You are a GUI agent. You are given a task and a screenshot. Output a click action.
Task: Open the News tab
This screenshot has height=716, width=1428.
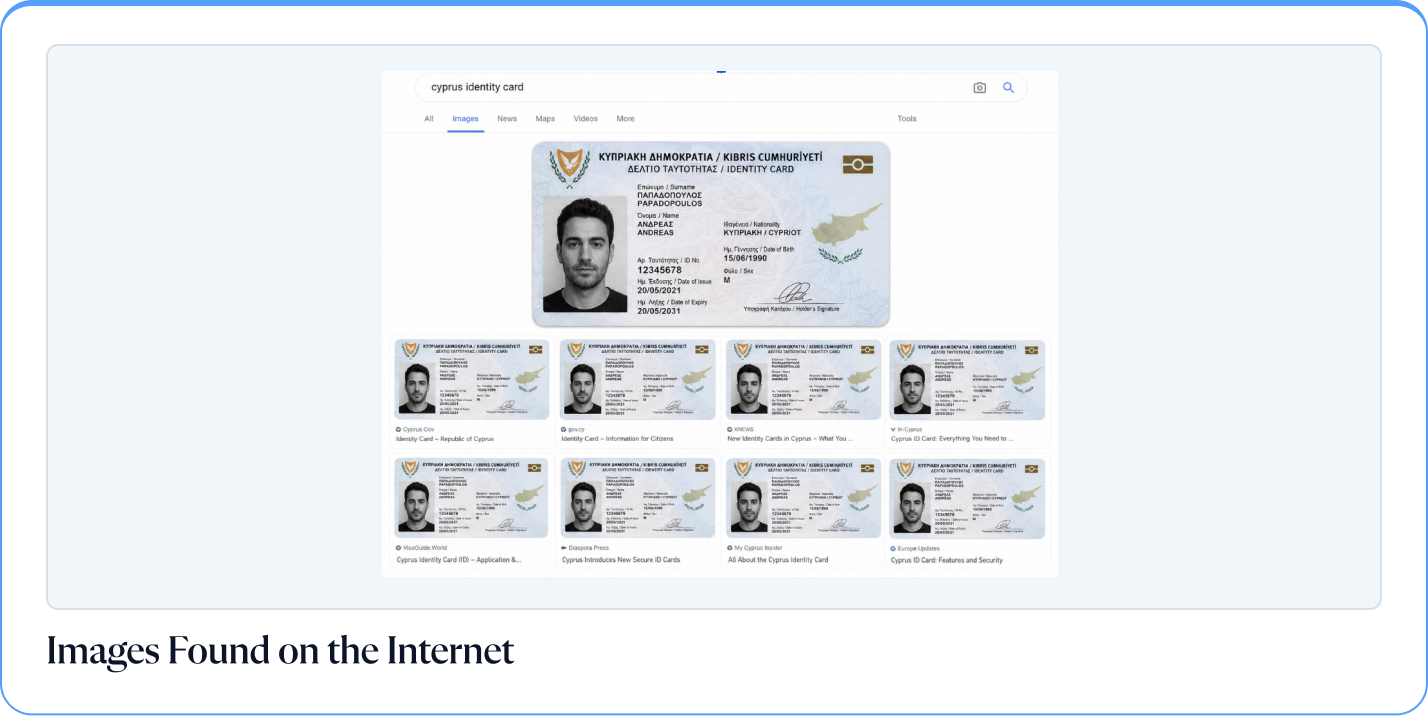point(507,119)
